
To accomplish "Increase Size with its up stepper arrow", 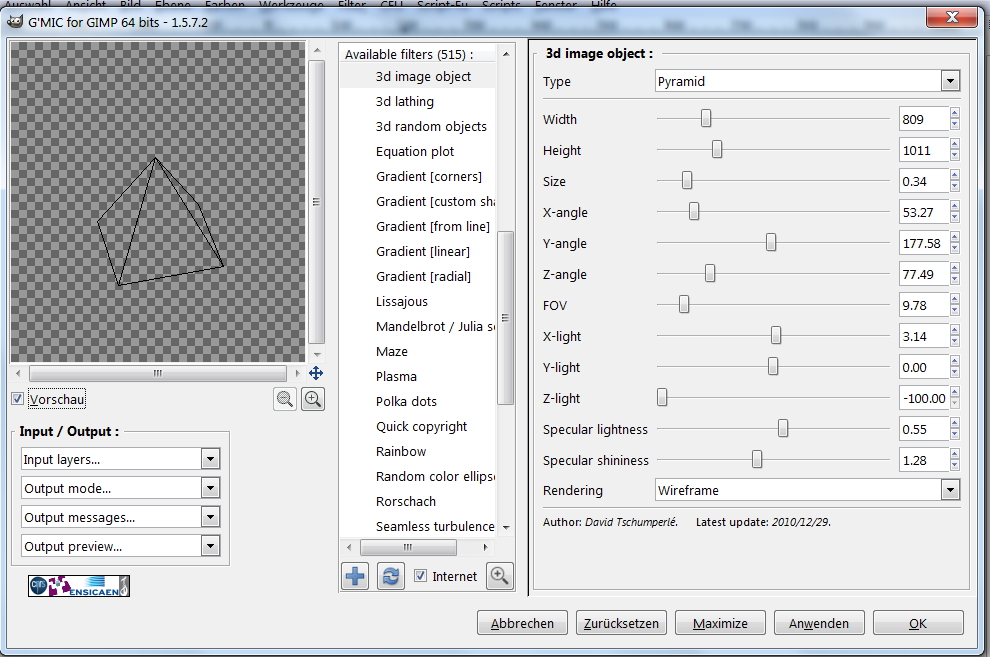I will tap(955, 175).
